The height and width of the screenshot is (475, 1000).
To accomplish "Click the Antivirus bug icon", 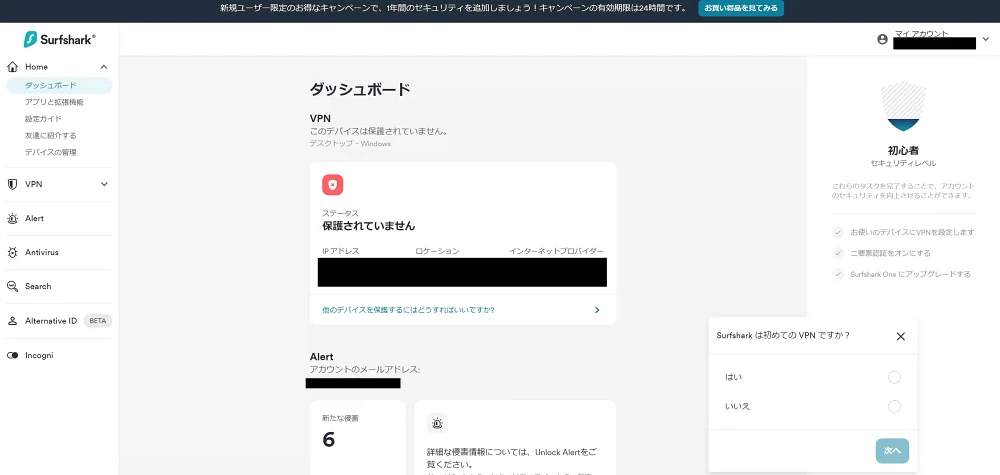I will (x=12, y=252).
